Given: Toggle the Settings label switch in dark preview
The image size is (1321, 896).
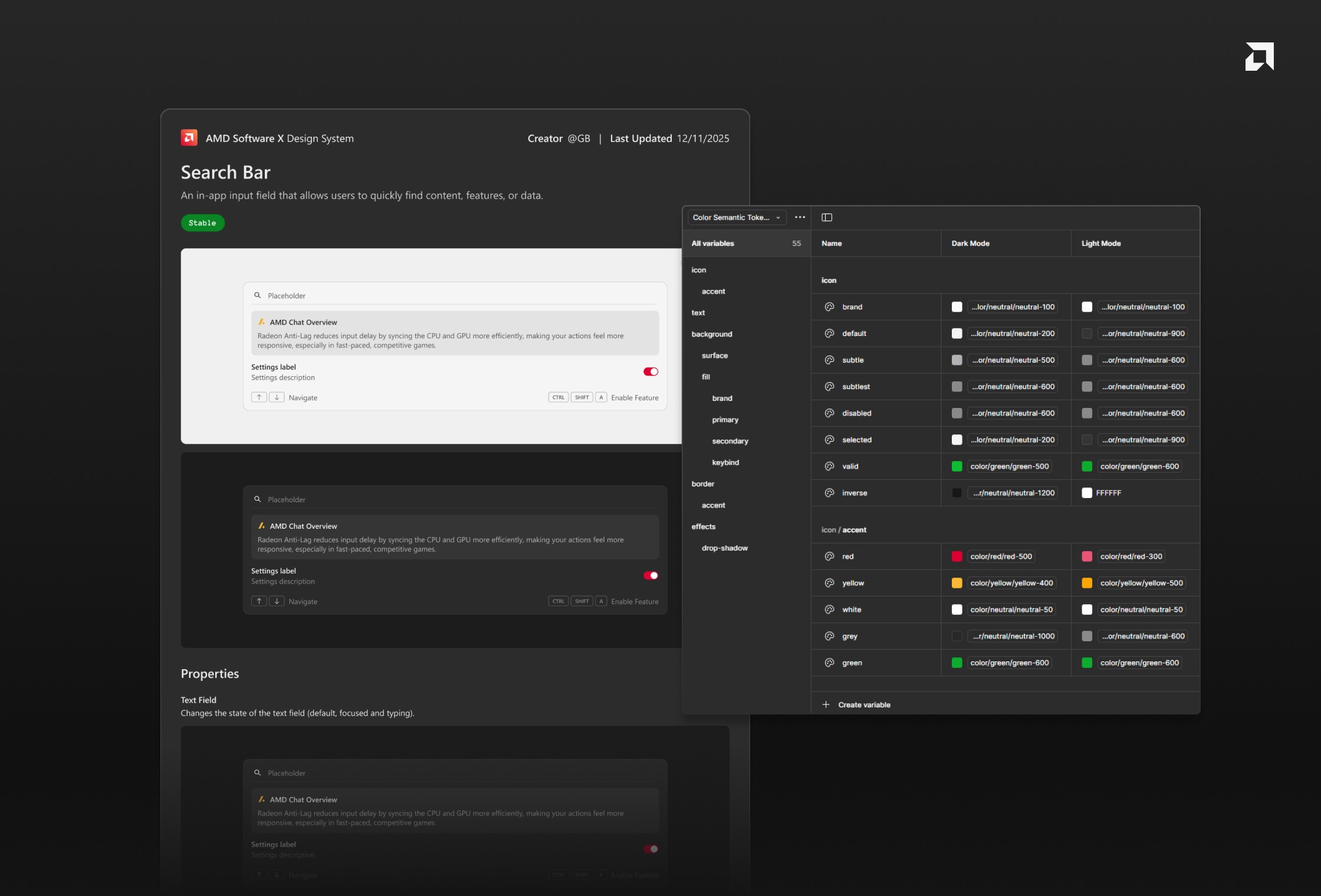Looking at the screenshot, I should (650, 575).
